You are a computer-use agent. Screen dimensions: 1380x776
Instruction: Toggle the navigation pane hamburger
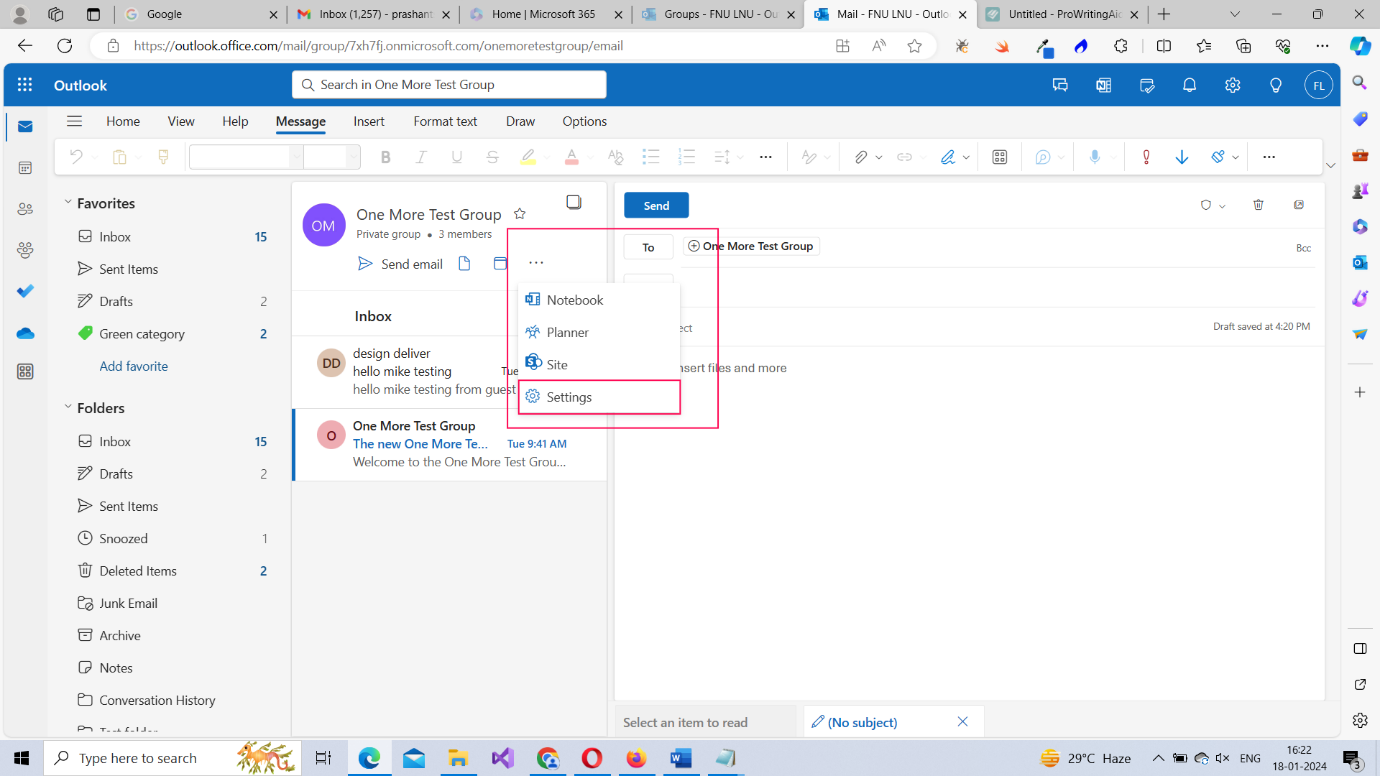[x=74, y=121]
